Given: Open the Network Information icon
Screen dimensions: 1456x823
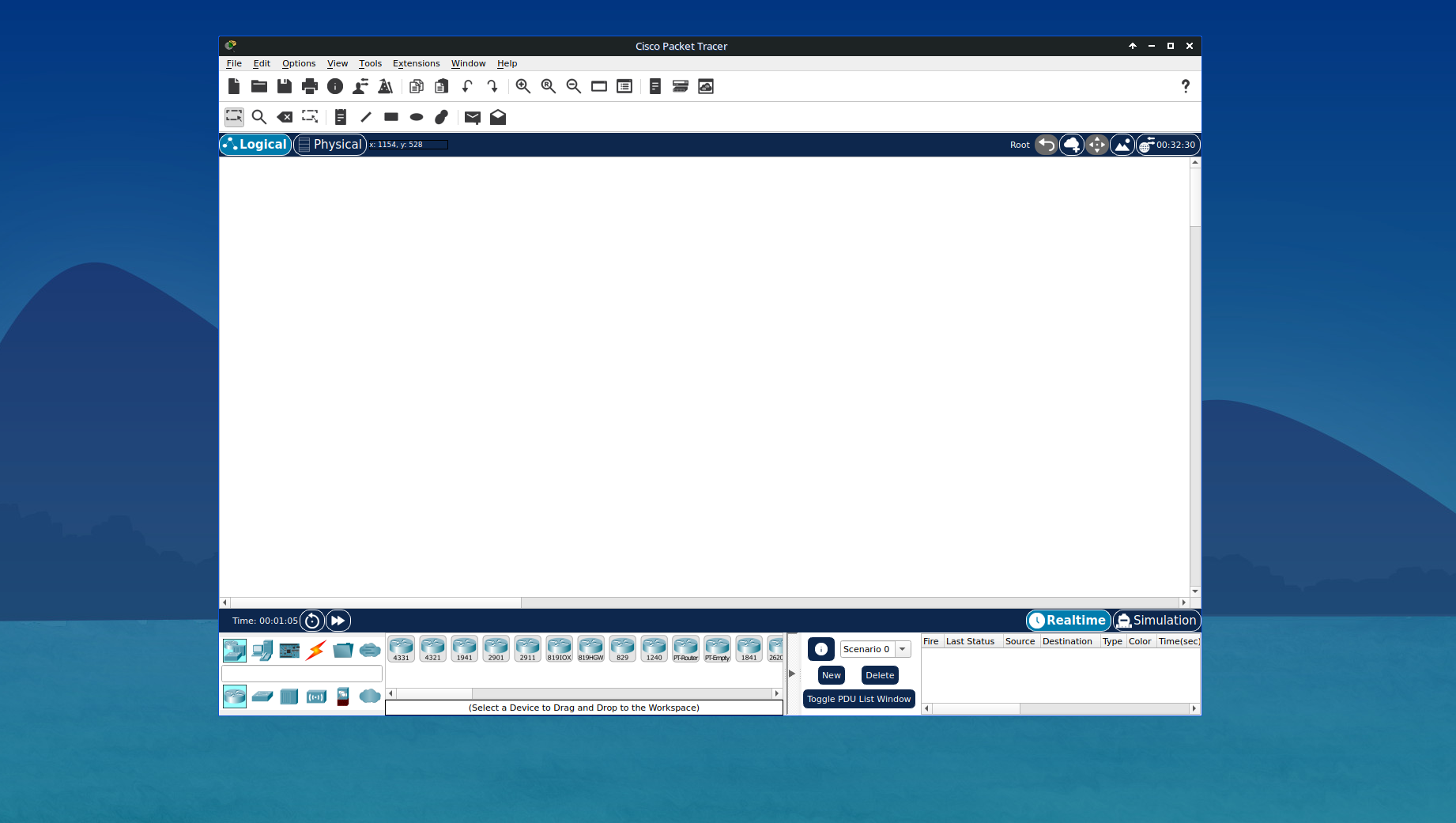Looking at the screenshot, I should [x=335, y=86].
